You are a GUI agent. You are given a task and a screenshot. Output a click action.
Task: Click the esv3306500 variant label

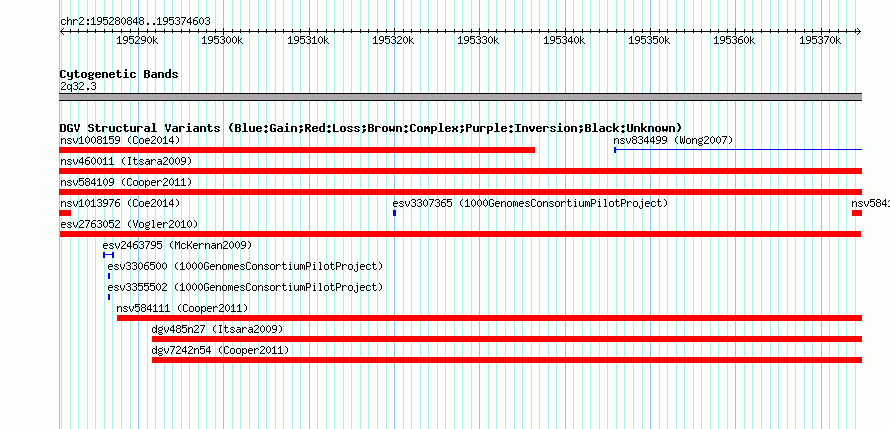[x=245, y=266]
